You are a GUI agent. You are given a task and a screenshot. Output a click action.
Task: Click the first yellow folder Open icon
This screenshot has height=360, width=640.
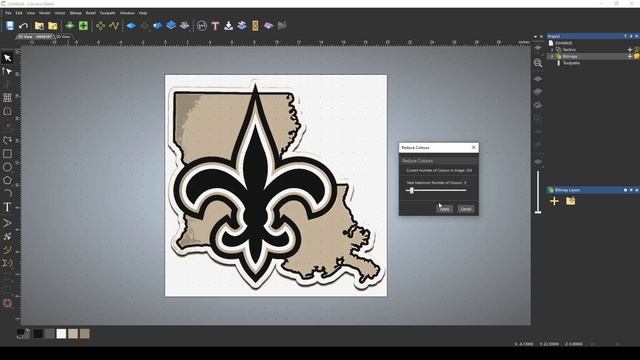coord(39,26)
